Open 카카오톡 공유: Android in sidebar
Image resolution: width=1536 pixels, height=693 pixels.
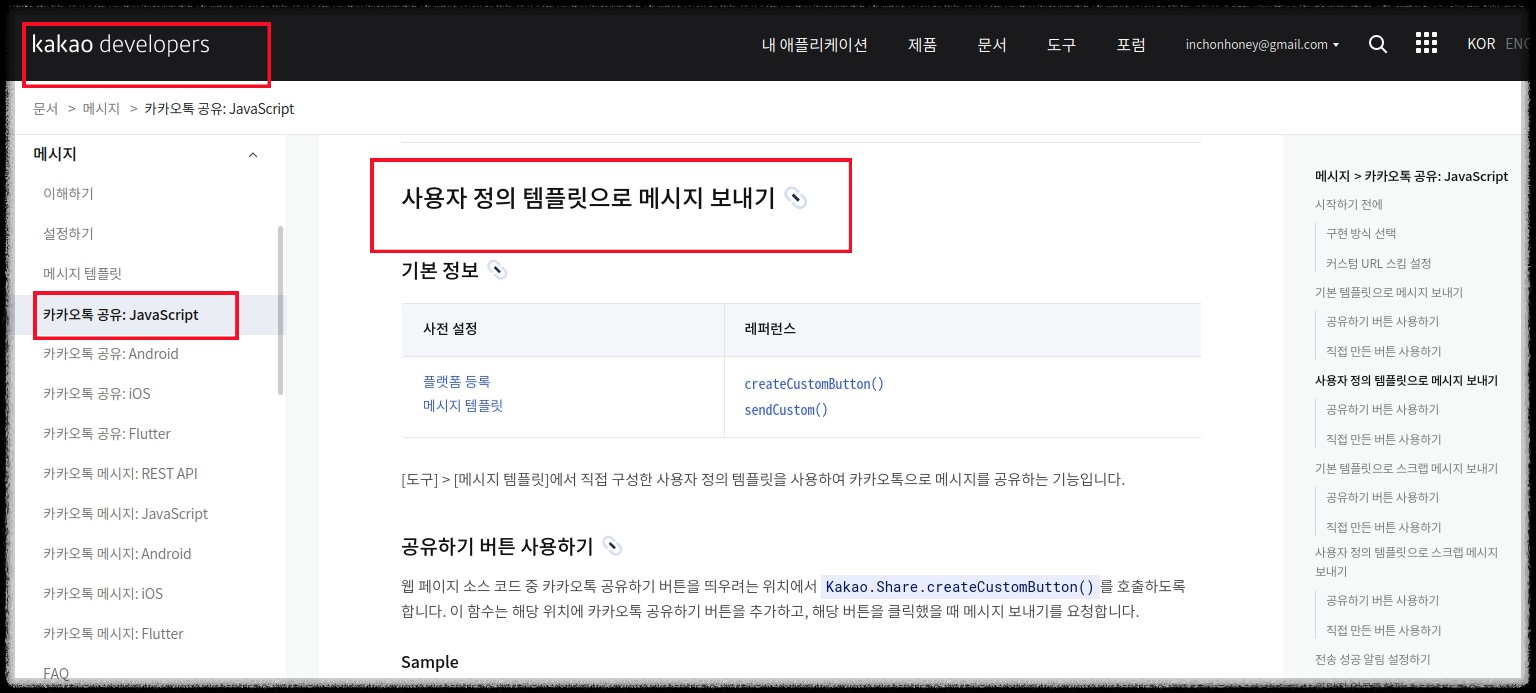click(111, 354)
